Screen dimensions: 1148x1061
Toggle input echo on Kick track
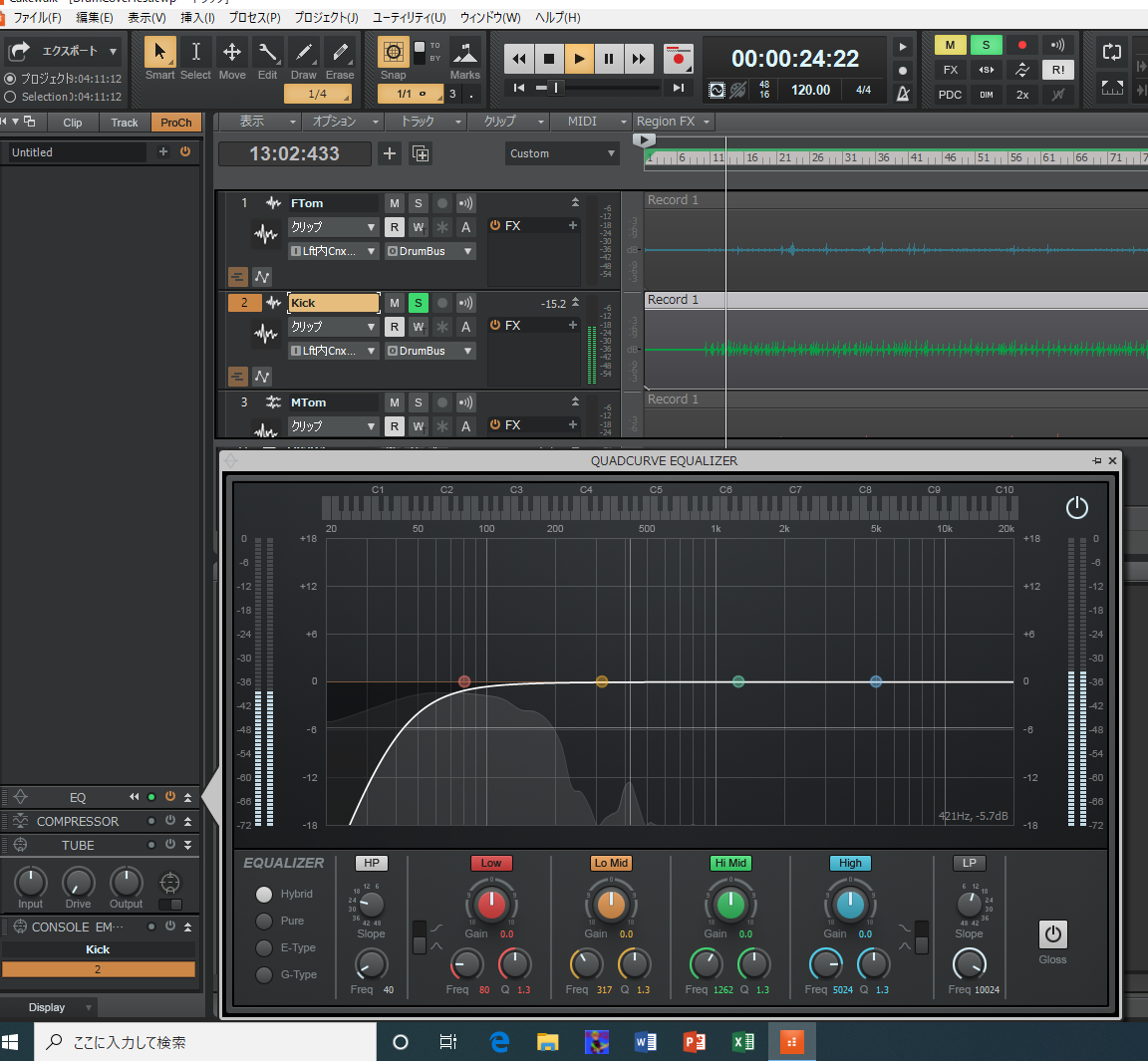(x=465, y=303)
